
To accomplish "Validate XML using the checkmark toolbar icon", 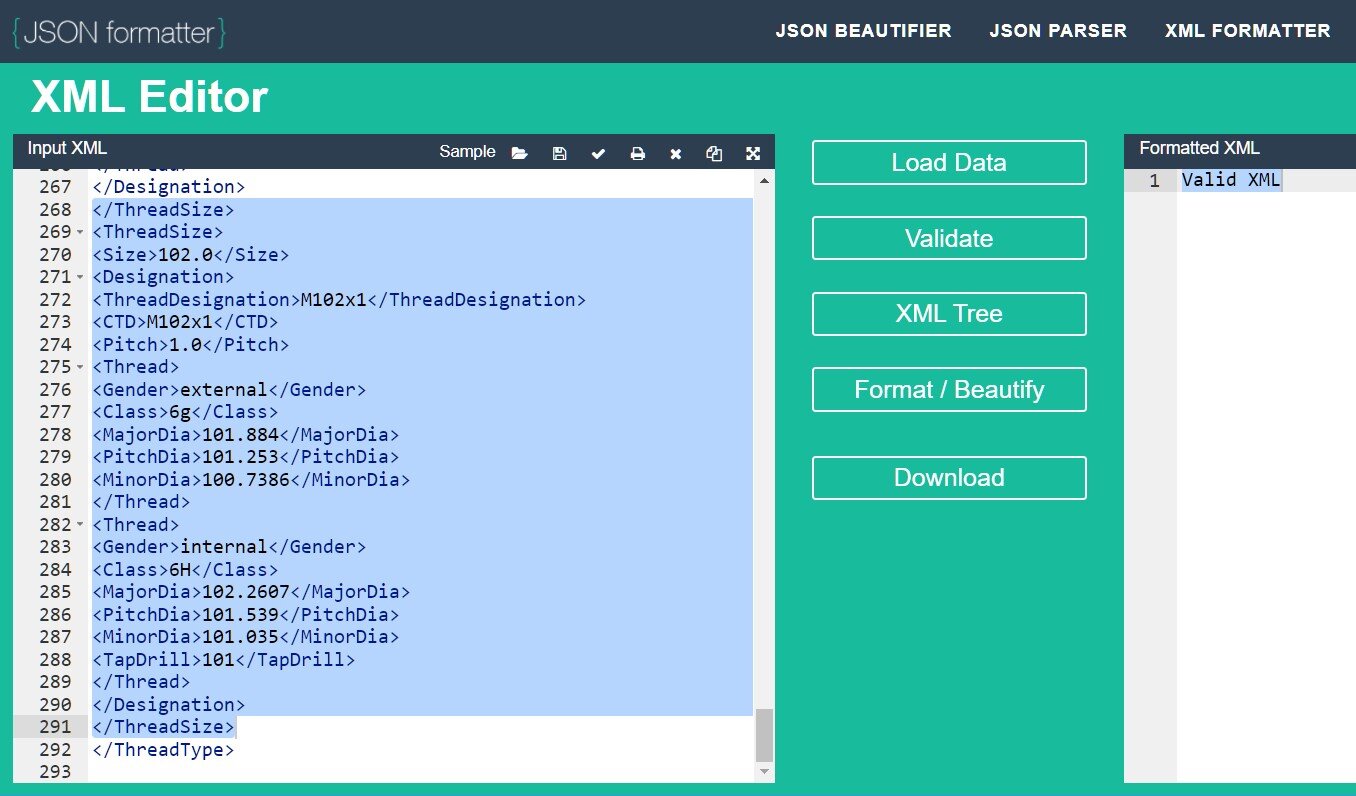I will (x=598, y=153).
